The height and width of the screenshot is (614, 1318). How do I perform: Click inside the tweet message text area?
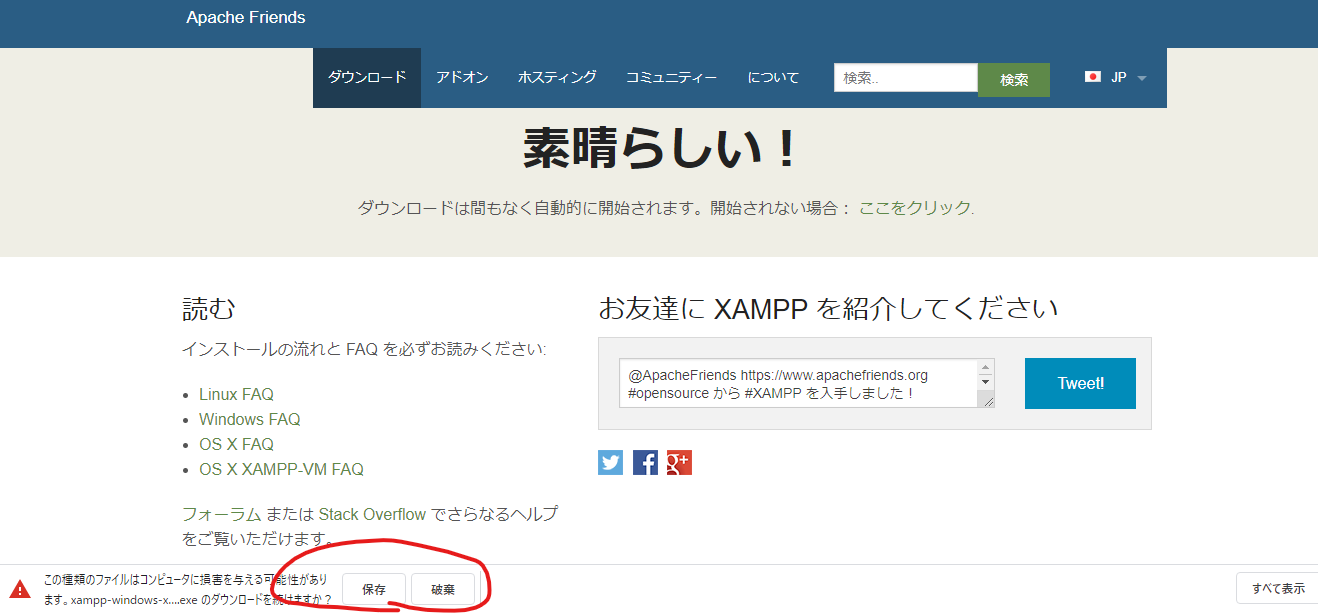coord(798,383)
